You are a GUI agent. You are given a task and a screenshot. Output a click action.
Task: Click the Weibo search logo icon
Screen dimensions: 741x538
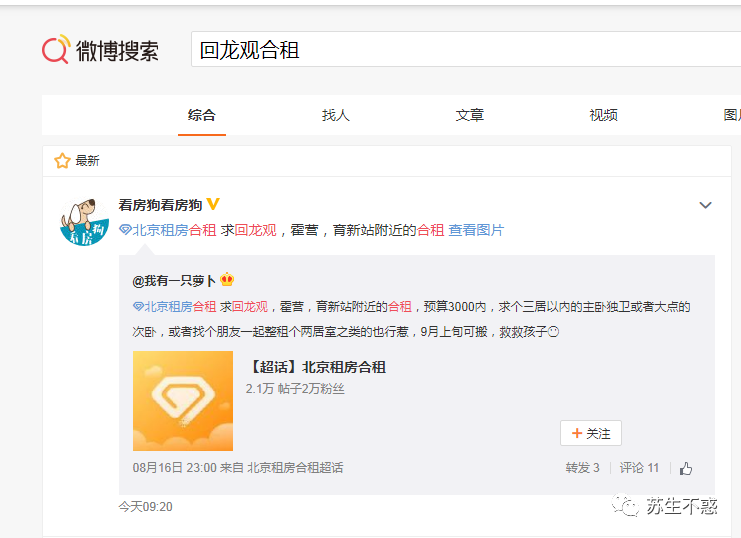56,49
